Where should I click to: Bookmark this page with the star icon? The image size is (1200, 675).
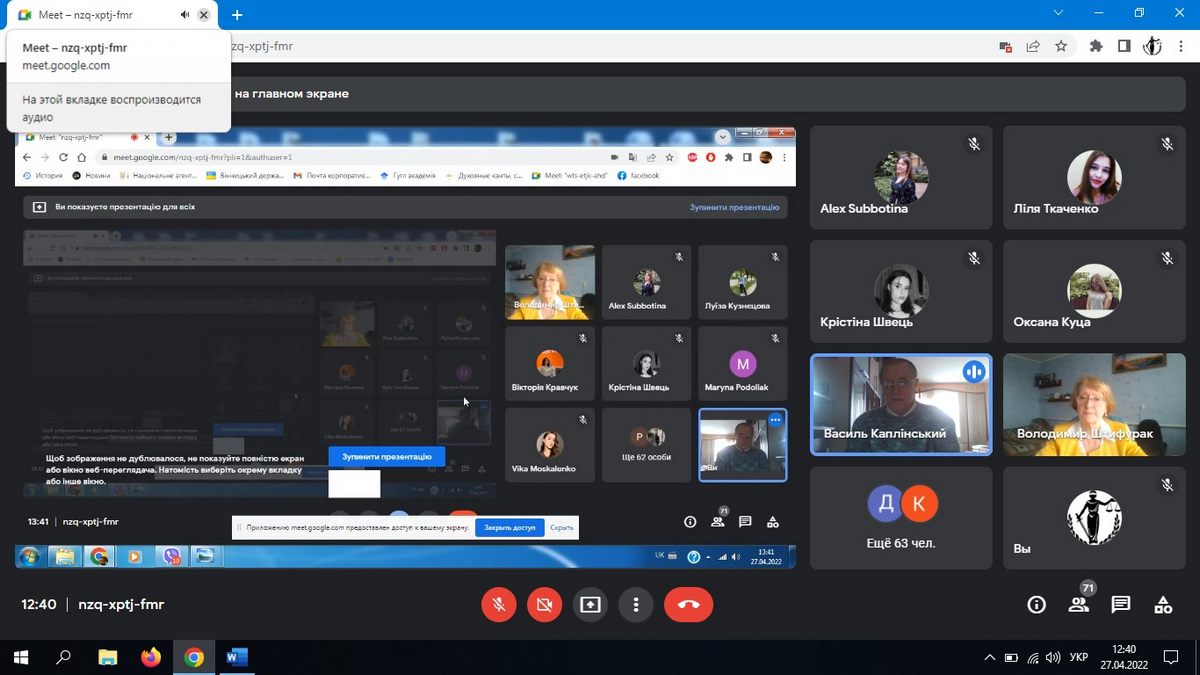click(x=1061, y=46)
